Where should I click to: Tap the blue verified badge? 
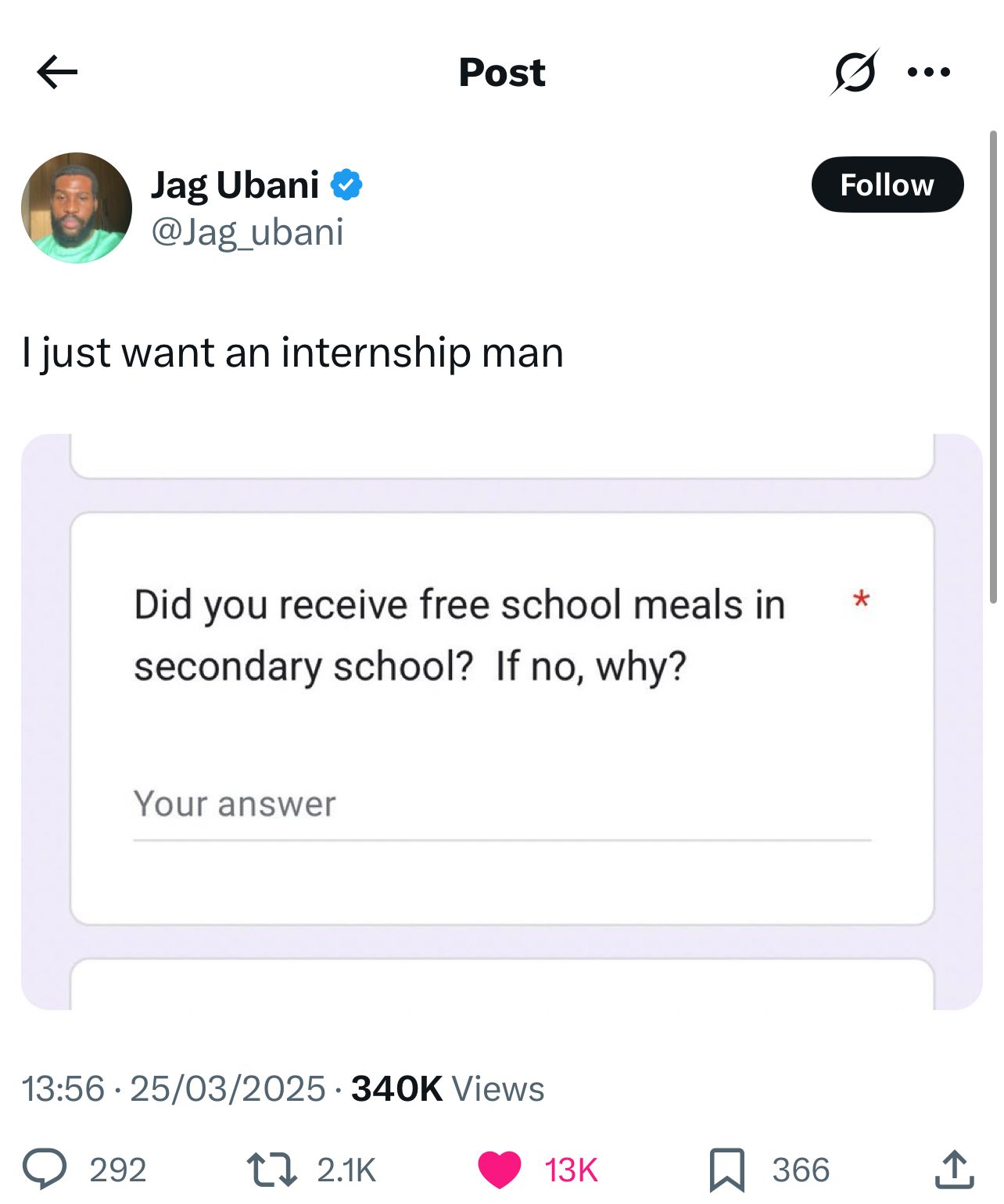346,185
